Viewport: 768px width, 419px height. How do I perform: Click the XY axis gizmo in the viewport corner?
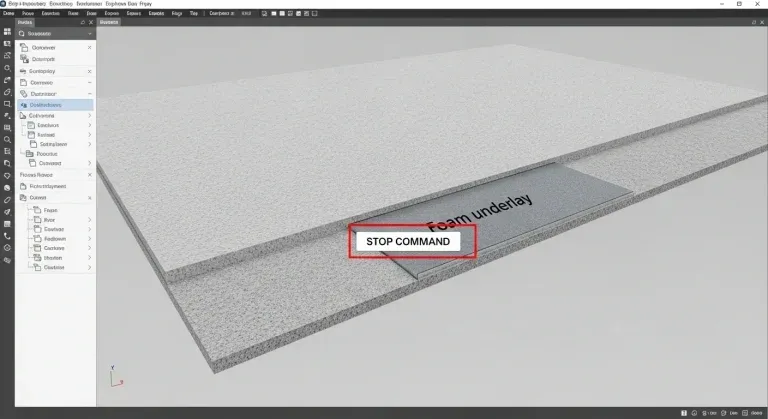click(116, 376)
